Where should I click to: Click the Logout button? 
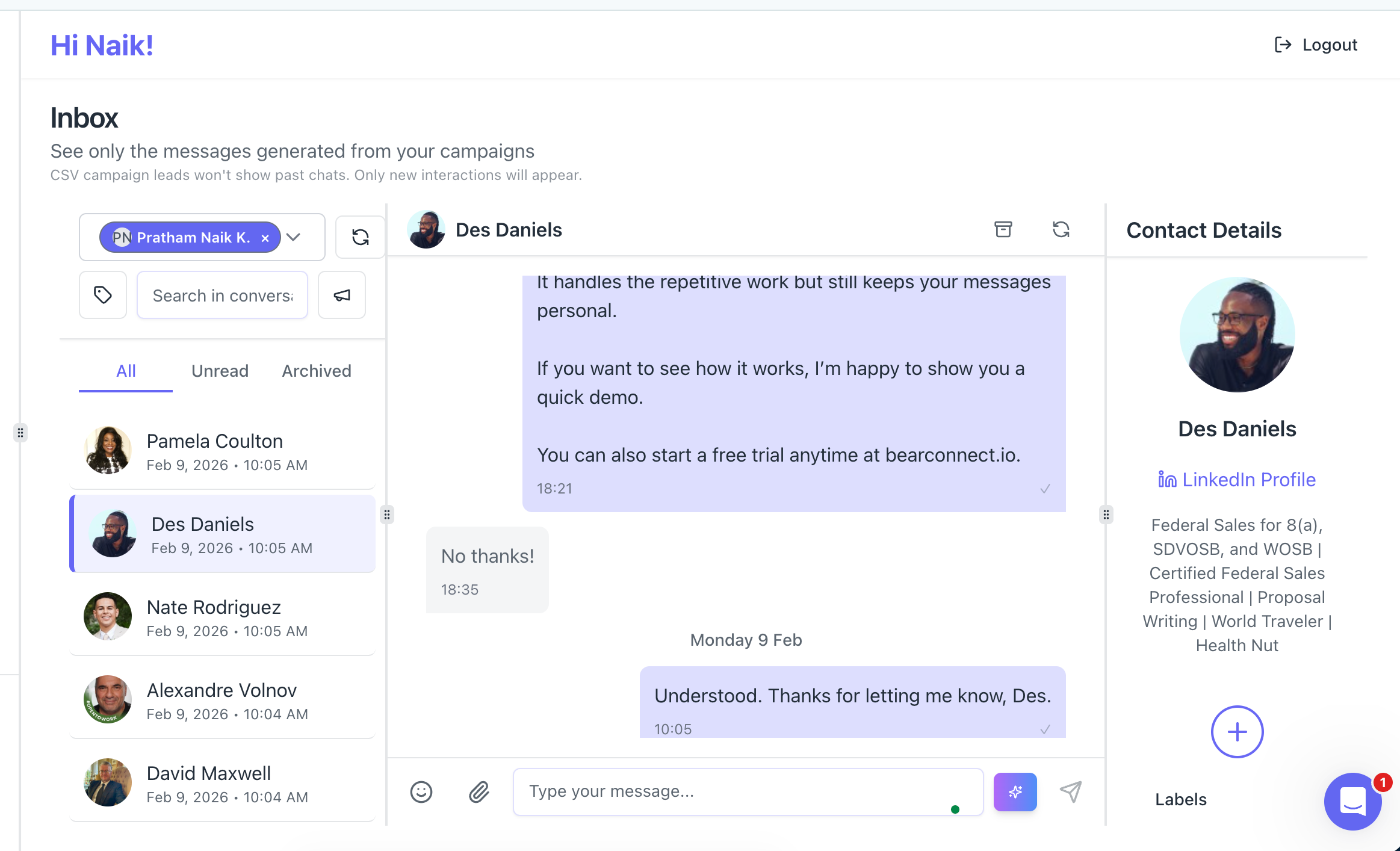pyautogui.click(x=1316, y=45)
